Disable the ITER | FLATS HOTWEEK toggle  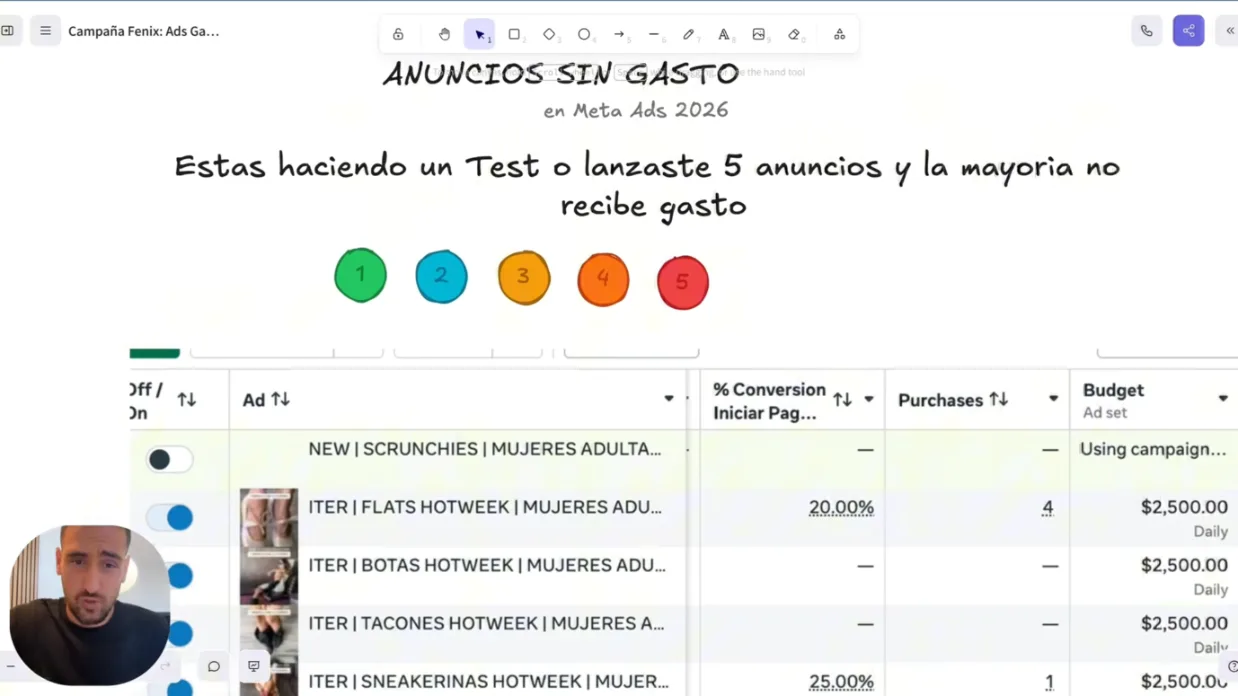[169, 517]
